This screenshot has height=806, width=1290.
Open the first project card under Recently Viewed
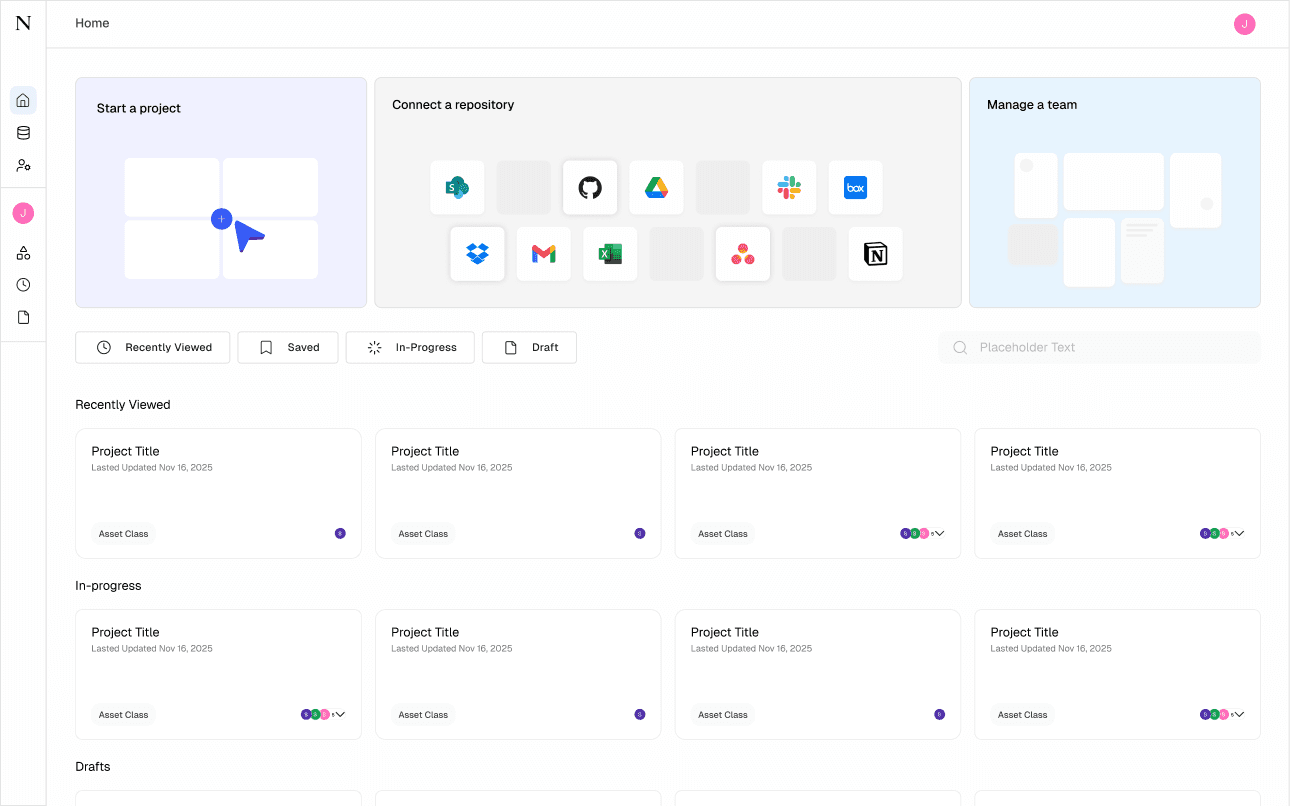[218, 493]
